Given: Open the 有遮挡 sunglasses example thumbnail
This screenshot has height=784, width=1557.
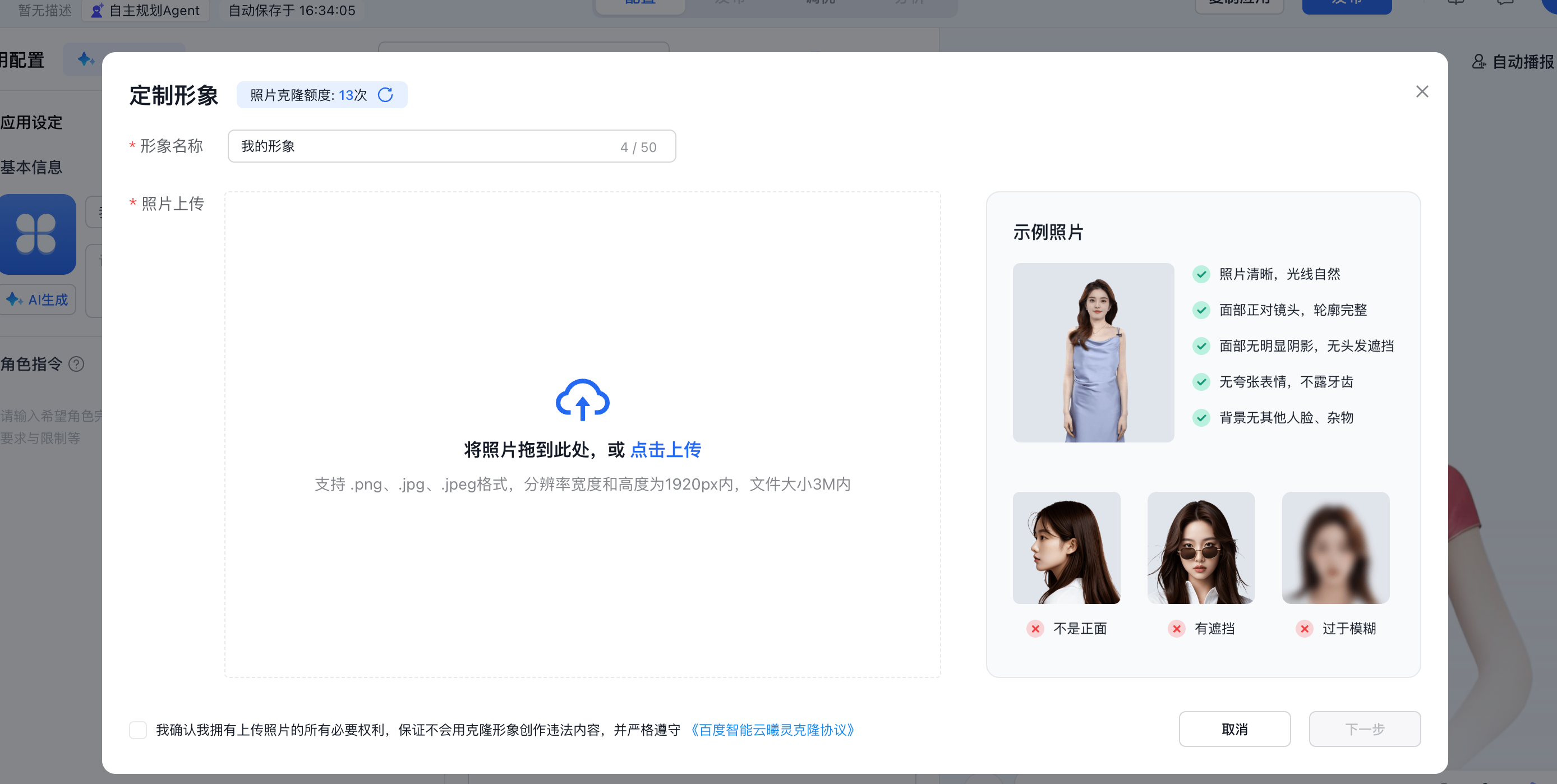Looking at the screenshot, I should click(1200, 548).
